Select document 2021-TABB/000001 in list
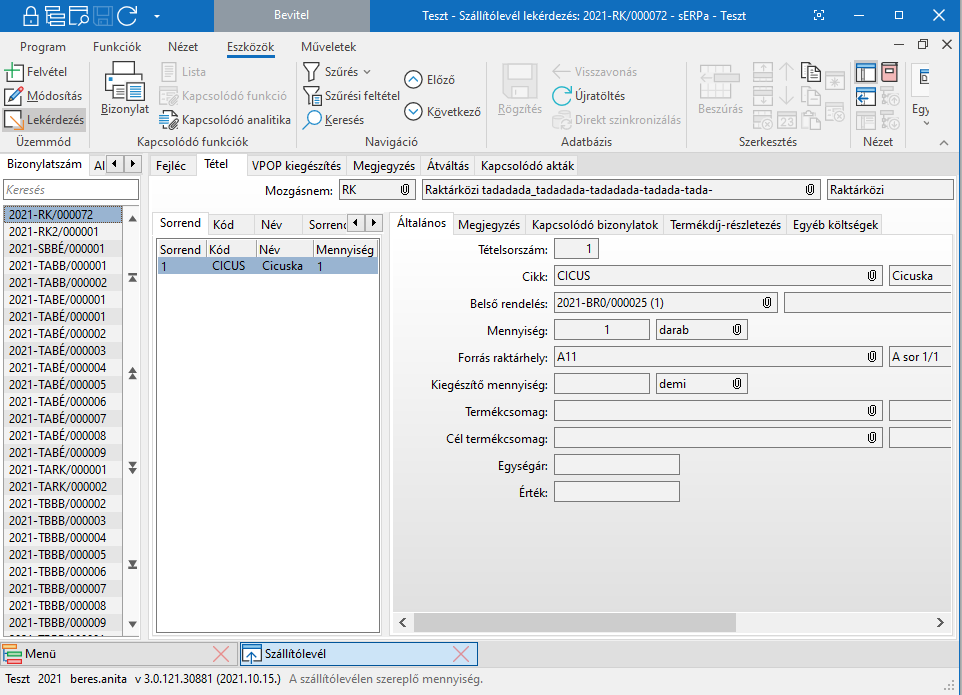This screenshot has width=962, height=695. [x=57, y=265]
